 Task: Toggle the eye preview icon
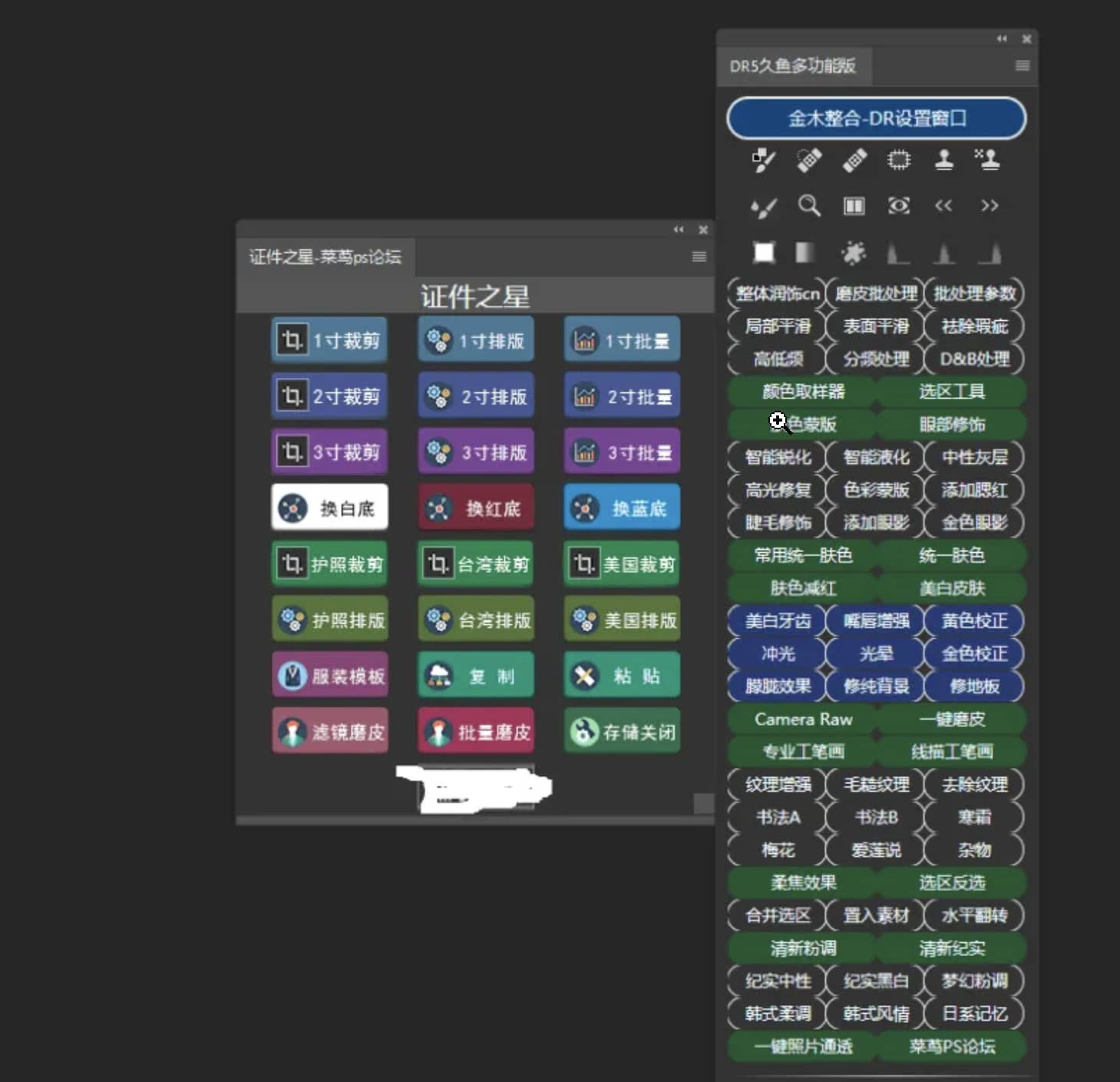[x=899, y=206]
